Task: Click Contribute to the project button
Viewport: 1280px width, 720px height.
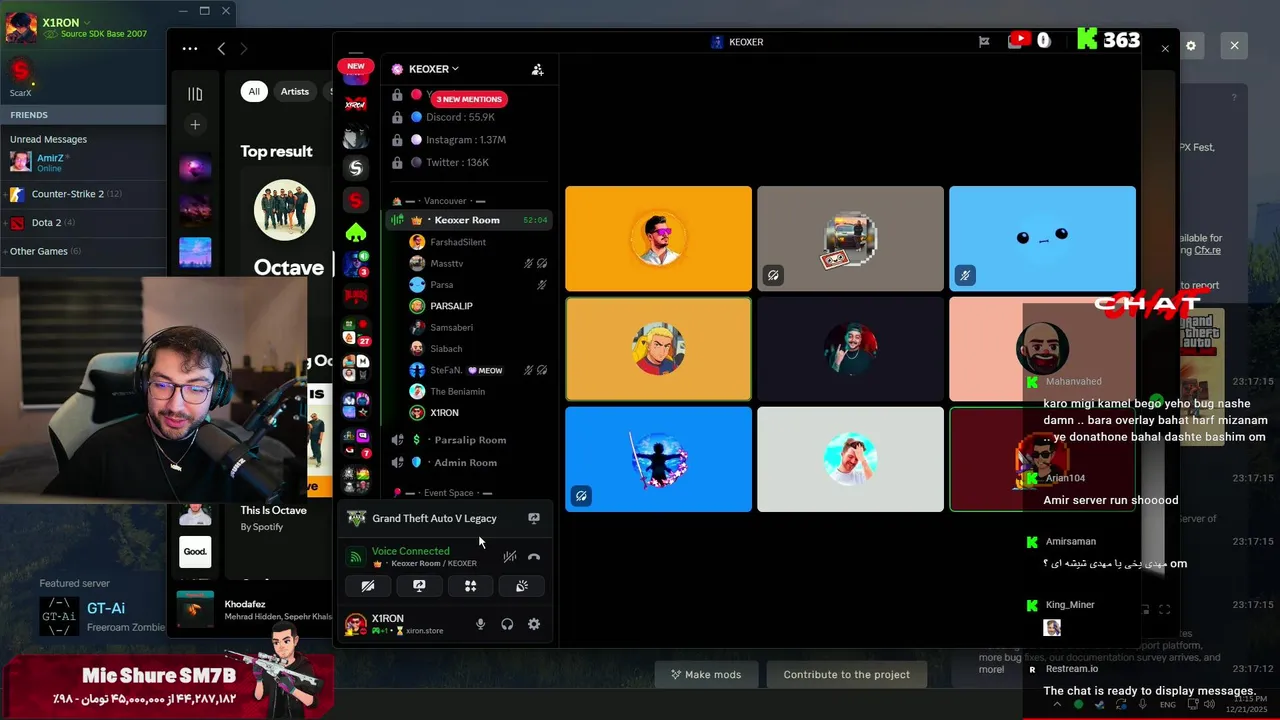Action: click(x=846, y=674)
